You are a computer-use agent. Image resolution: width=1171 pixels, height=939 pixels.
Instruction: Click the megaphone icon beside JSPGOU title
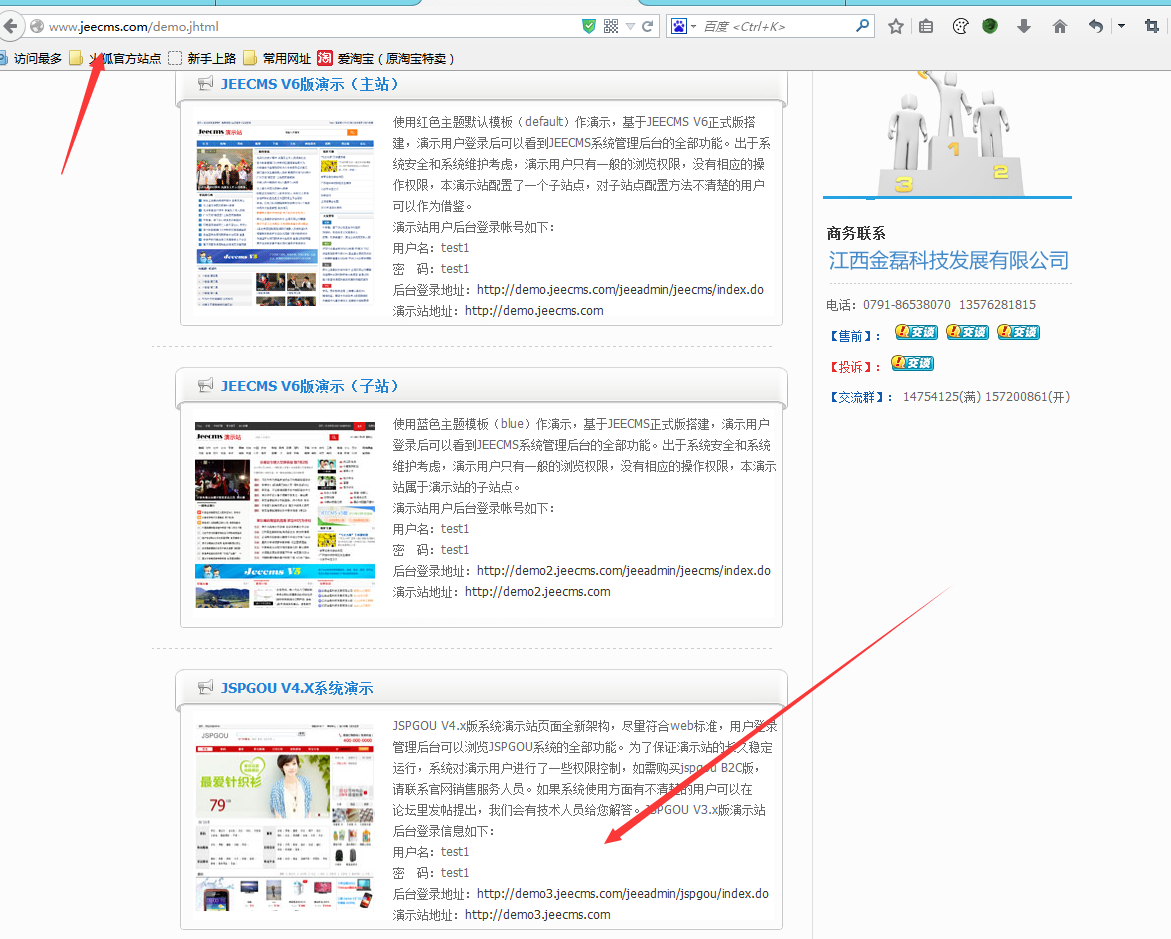tap(205, 687)
